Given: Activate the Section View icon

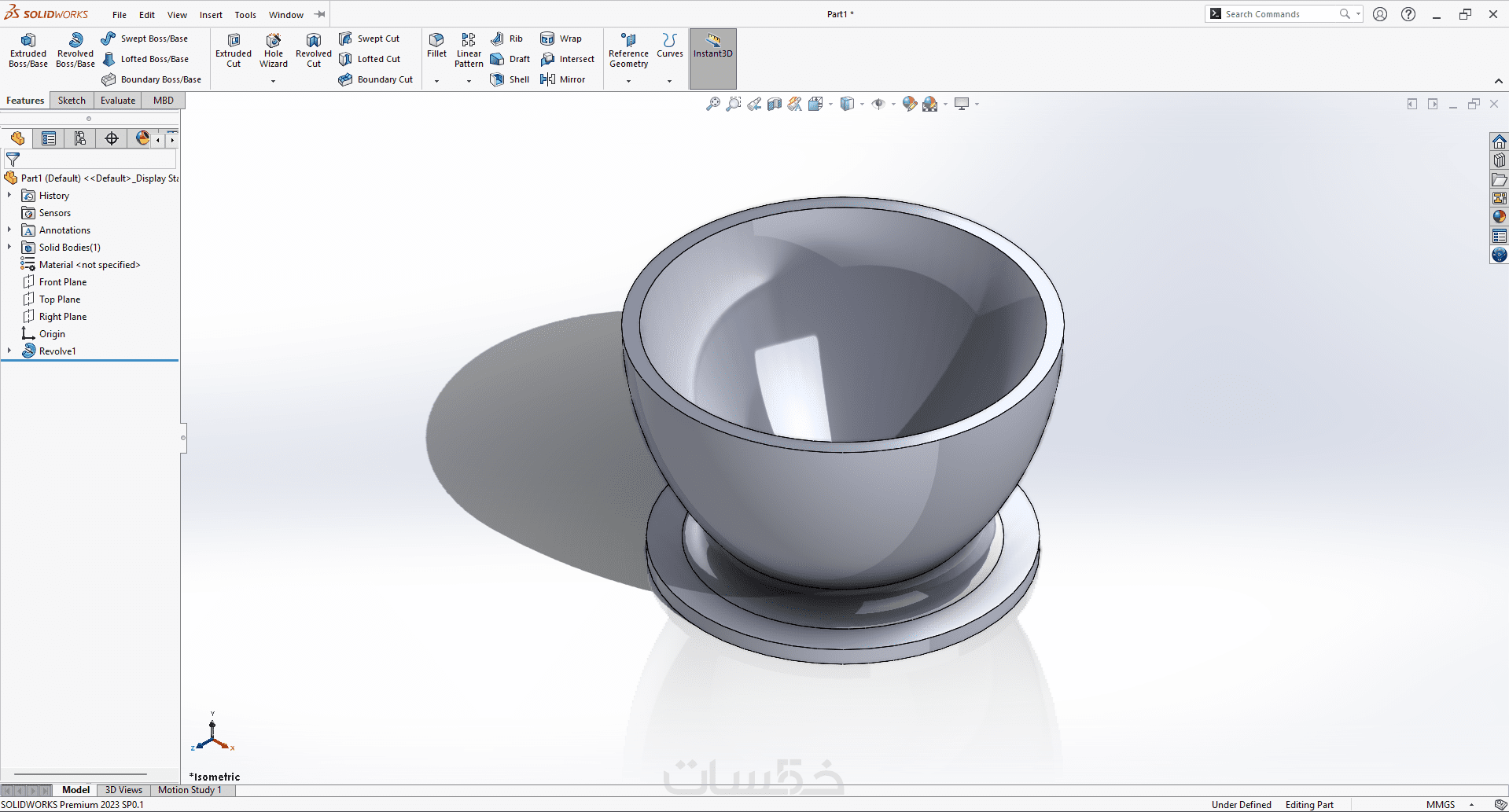Looking at the screenshot, I should click(x=775, y=104).
